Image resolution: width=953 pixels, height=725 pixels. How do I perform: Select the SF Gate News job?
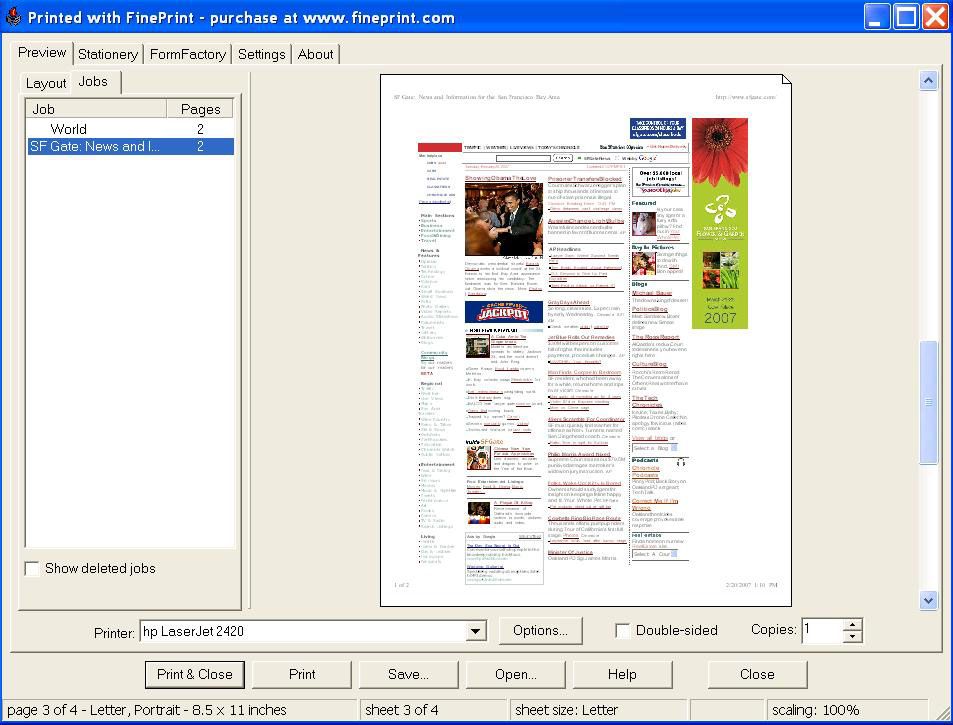point(95,146)
